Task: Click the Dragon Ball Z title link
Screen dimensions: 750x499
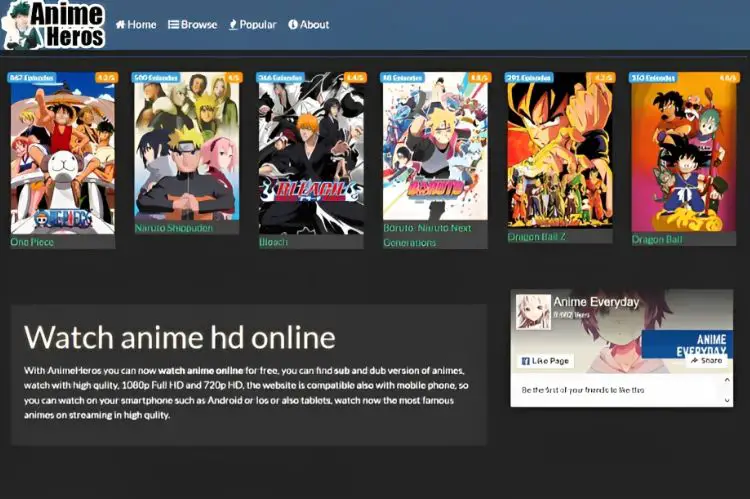Action: point(537,237)
